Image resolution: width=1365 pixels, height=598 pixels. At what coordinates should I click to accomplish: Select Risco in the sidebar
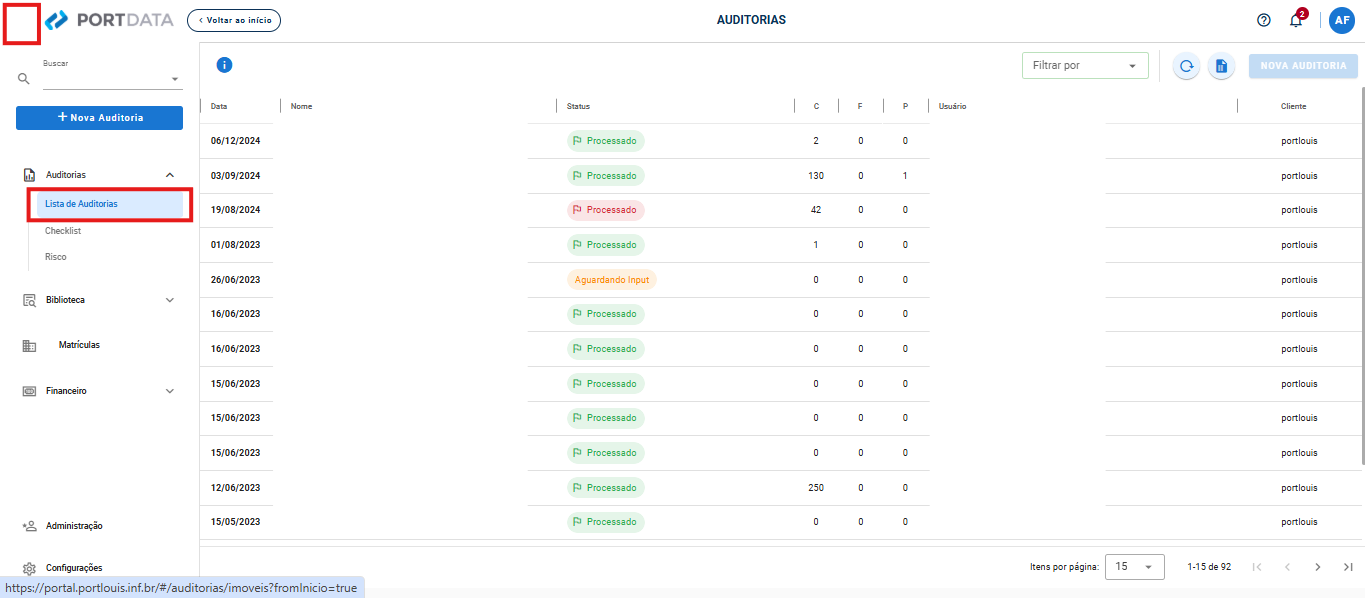point(56,257)
